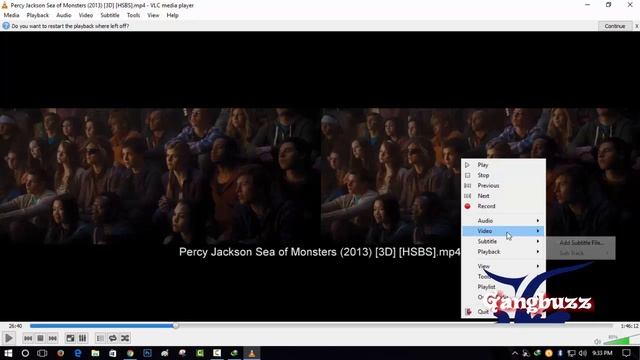Open the Audio menu in menu bar
The image size is (640, 360).
click(x=63, y=15)
